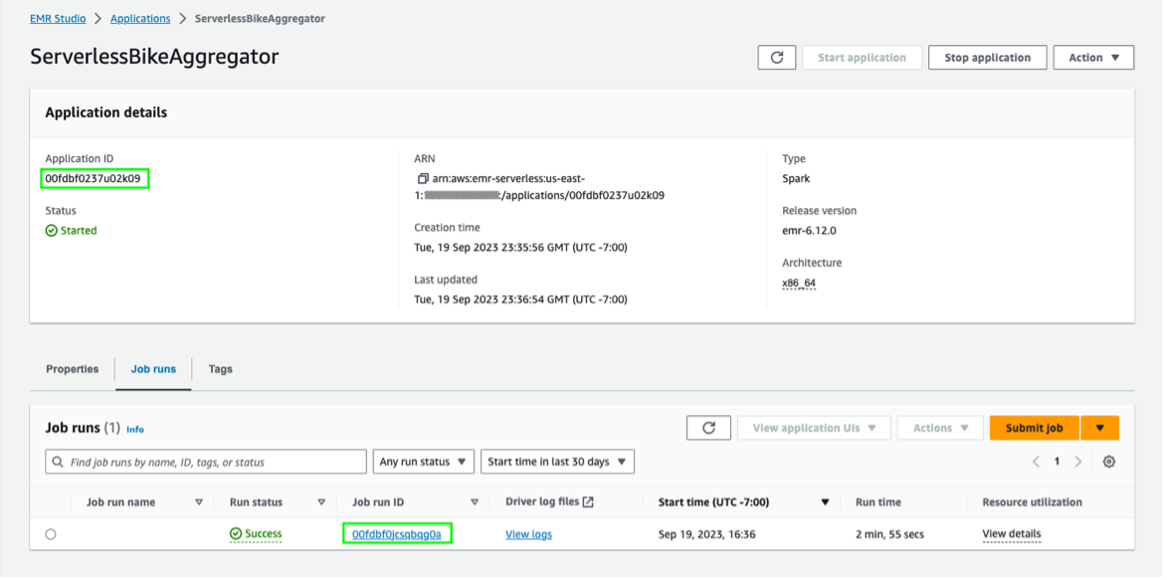The image size is (1167, 580).
Task: Copy the ARN using the copy icon
Action: 423,179
